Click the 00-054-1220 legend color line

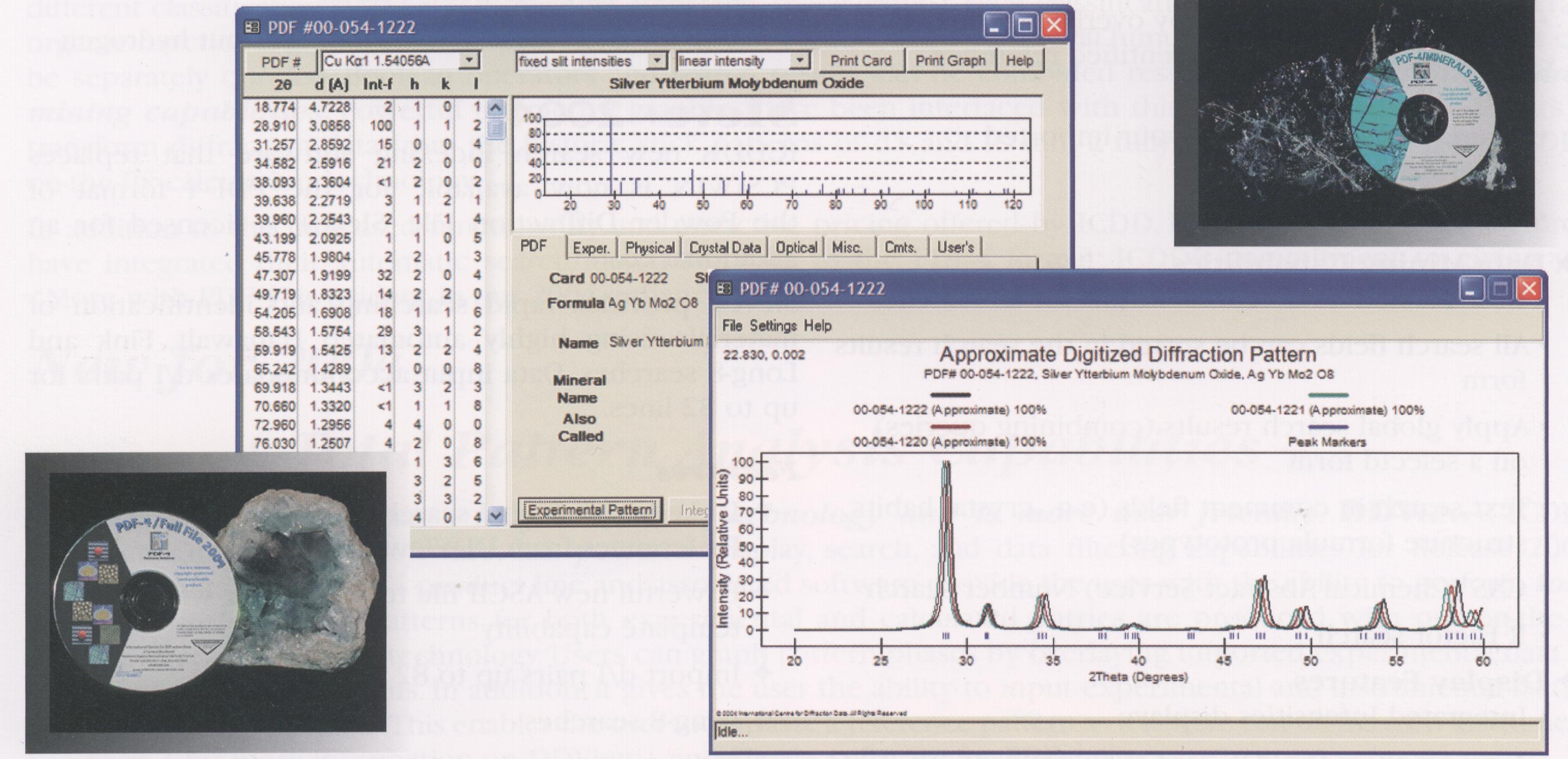tap(950, 426)
